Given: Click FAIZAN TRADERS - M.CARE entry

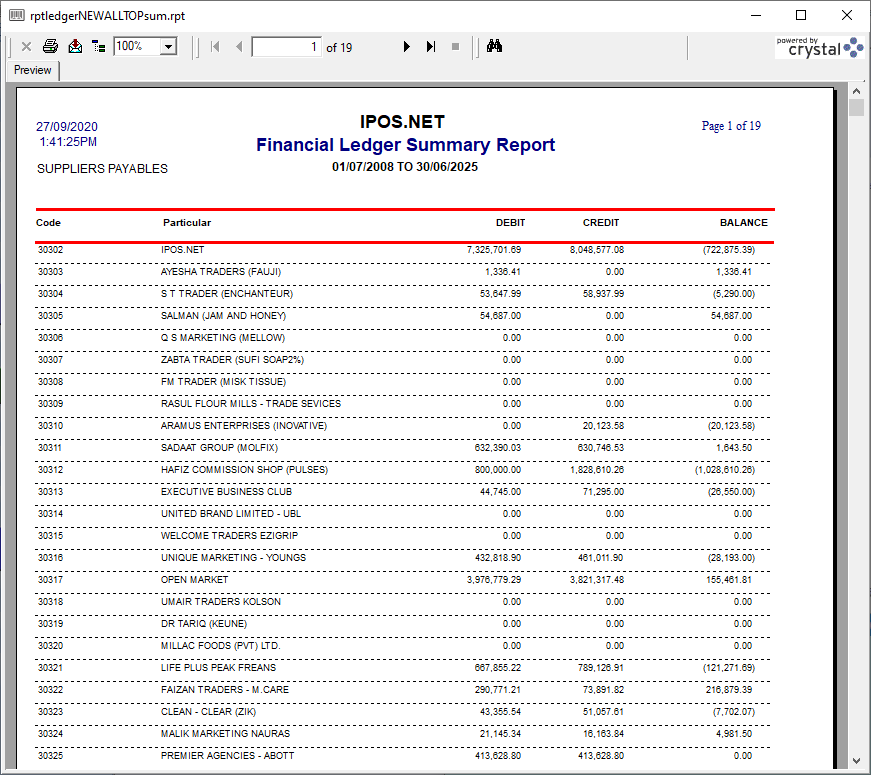Looking at the screenshot, I should click(x=225, y=689).
